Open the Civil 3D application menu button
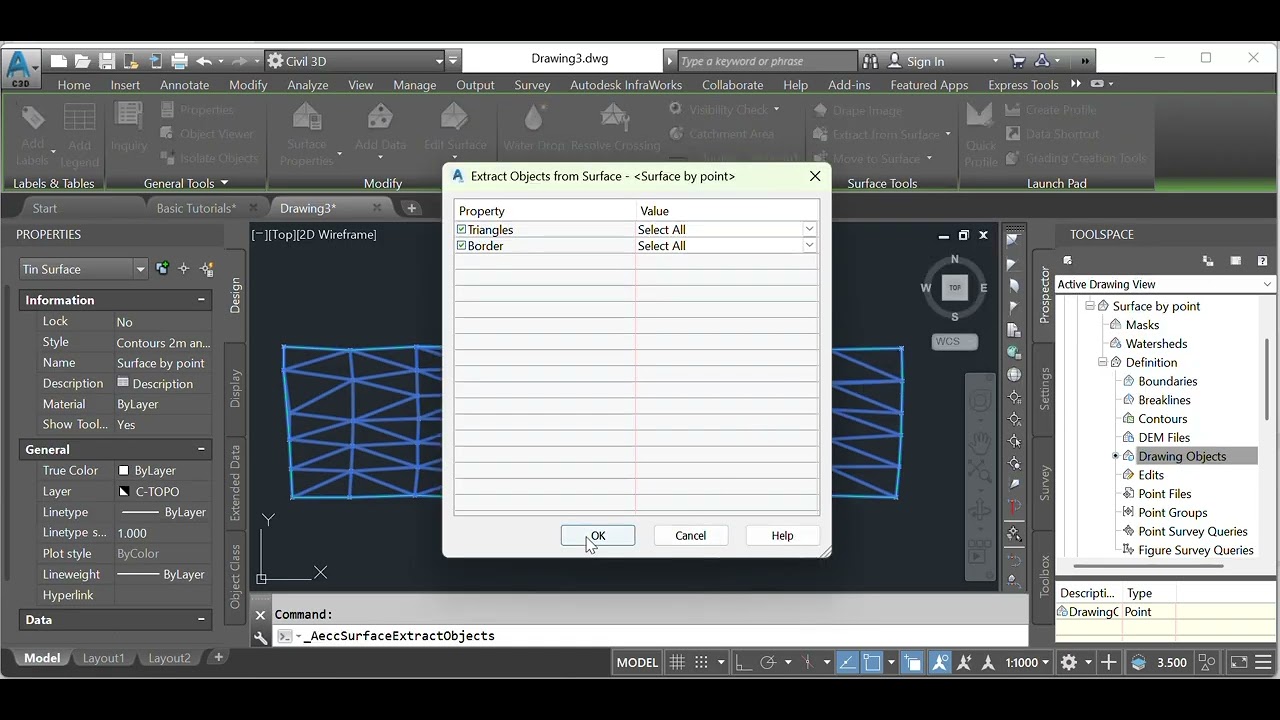The width and height of the screenshot is (1280, 720). point(19,68)
